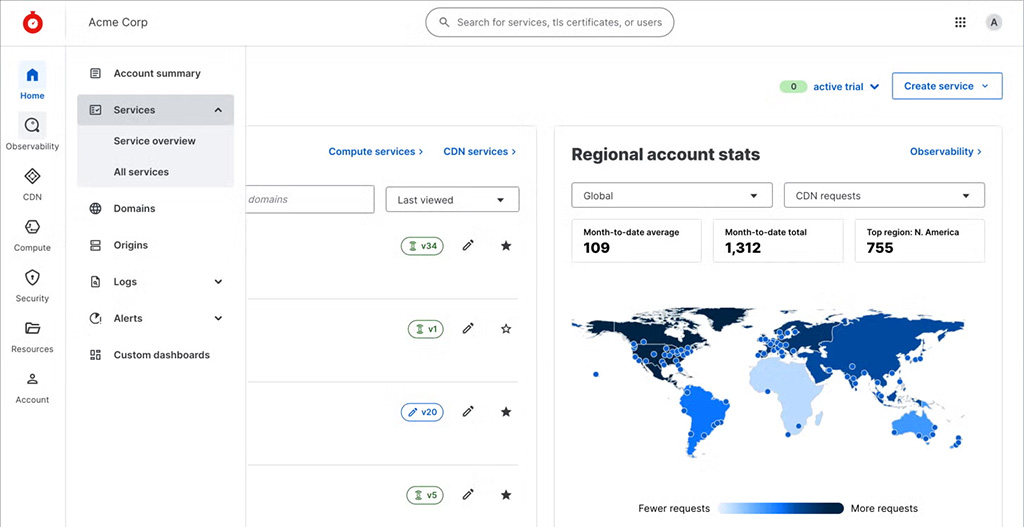Open the Last viewed sort dropdown
The height and width of the screenshot is (527, 1024).
453,200
